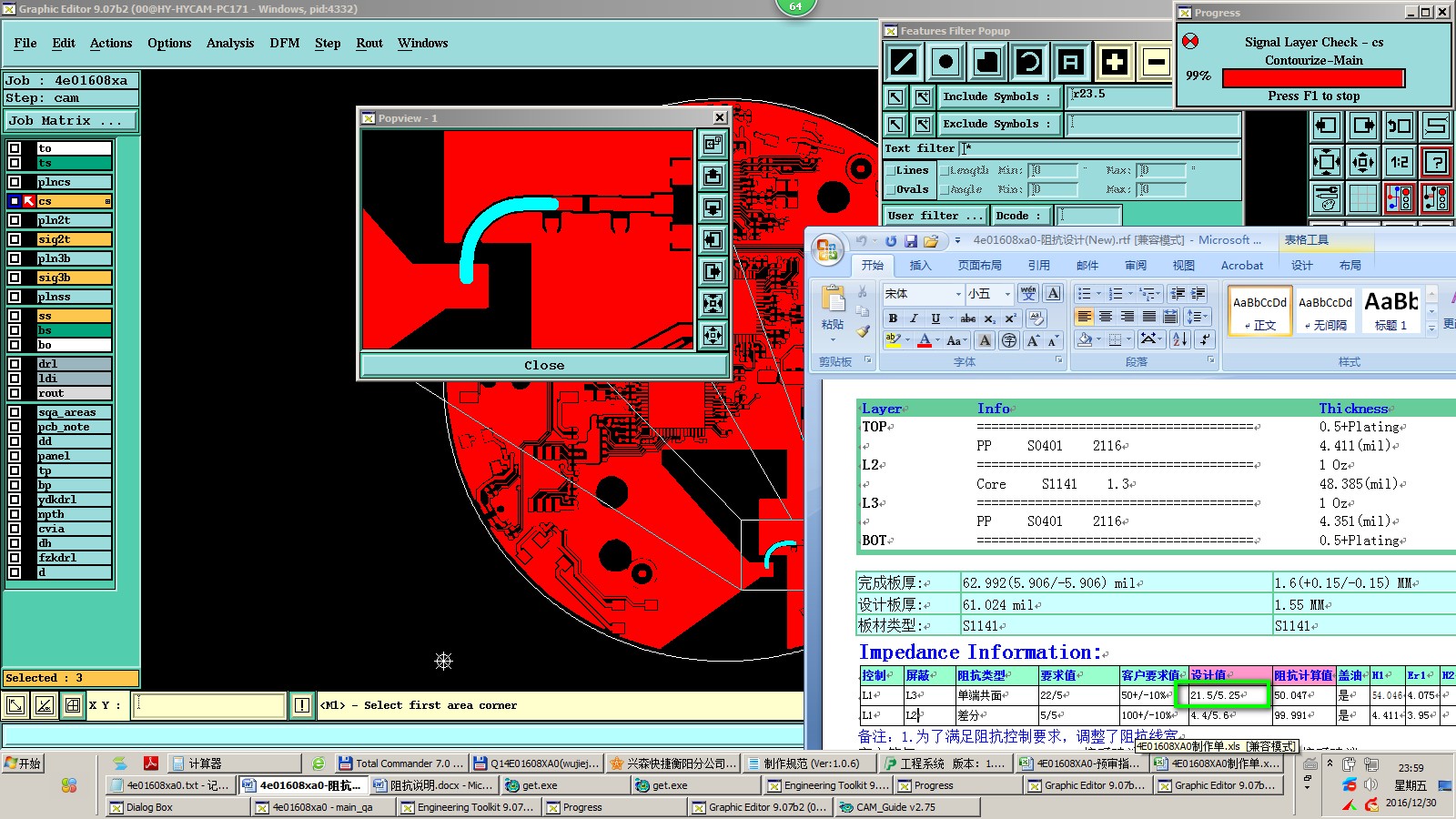The height and width of the screenshot is (819, 1456).
Task: Click the Close button in Popview window
Action: (x=544, y=365)
